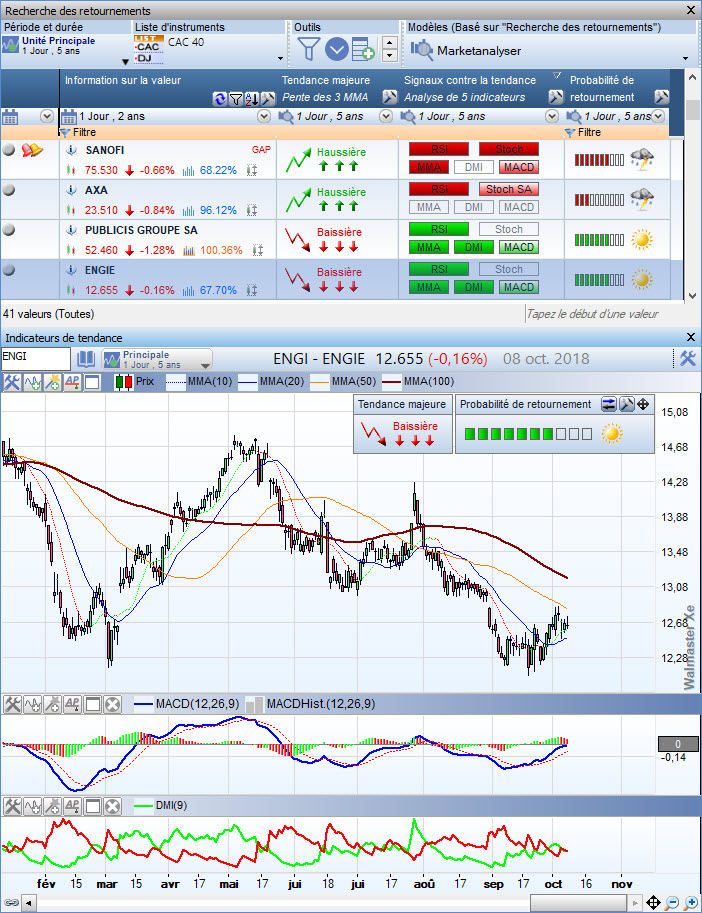Open the Marketanalyser models dropdown
This screenshot has width=702, height=913.
click(685, 58)
